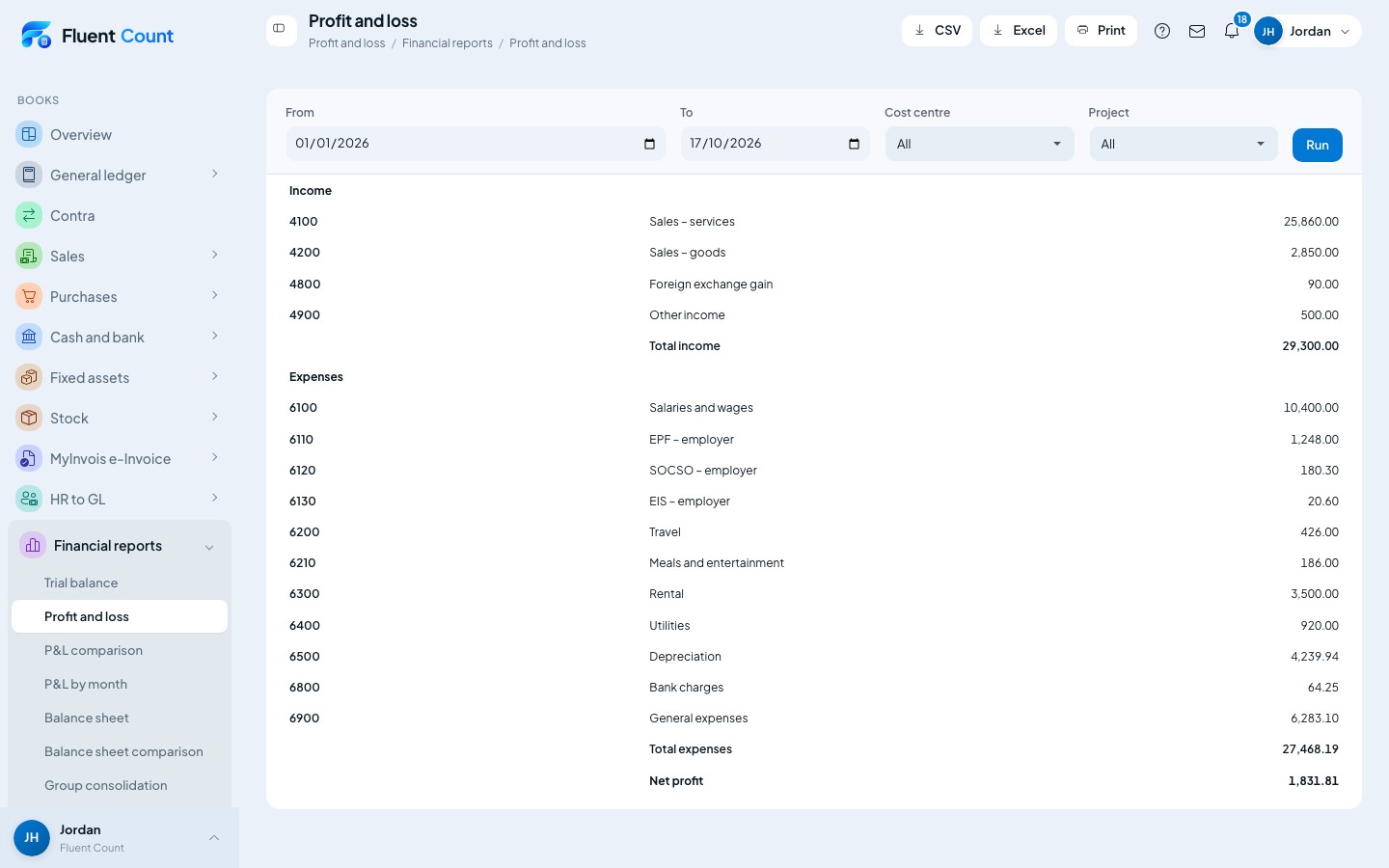This screenshot has height=868, width=1389.
Task: Click the Overview icon in sidebar
Action: tap(29, 134)
